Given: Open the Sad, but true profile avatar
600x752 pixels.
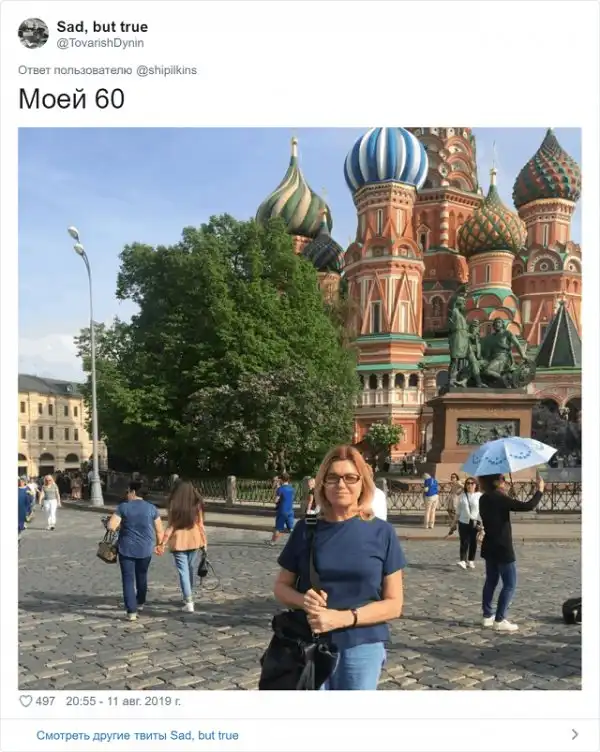Looking at the screenshot, I should 34,34.
